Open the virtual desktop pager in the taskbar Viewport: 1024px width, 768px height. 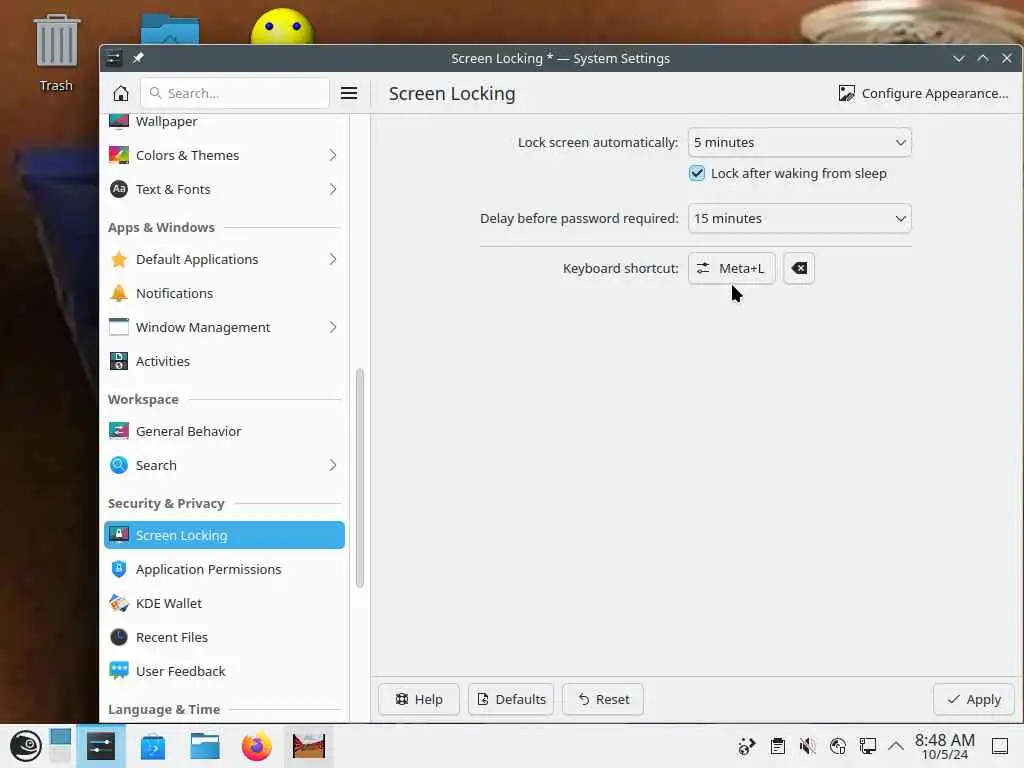click(x=60, y=746)
